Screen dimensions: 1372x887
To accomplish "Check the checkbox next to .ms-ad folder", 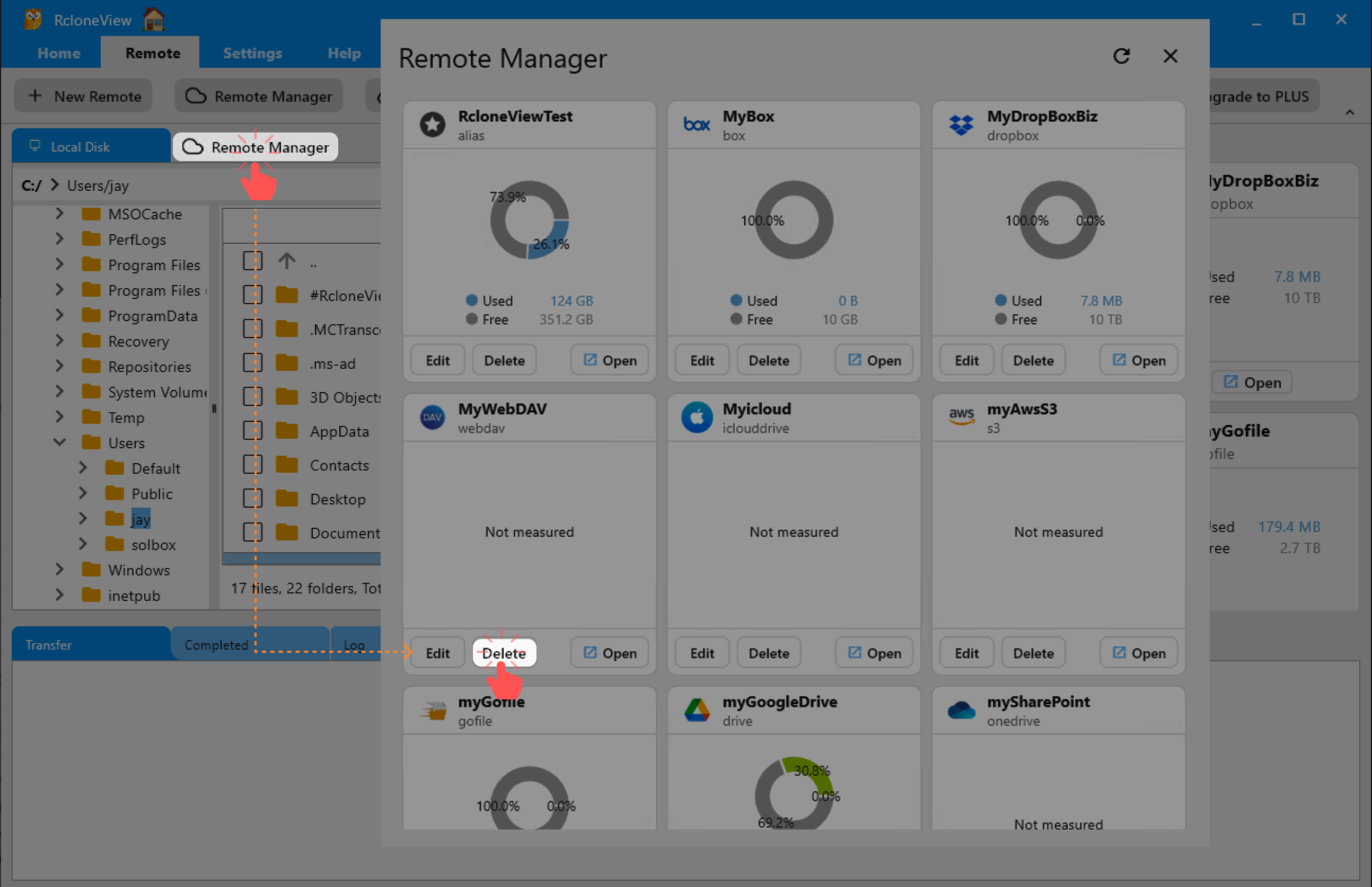I will [252, 363].
